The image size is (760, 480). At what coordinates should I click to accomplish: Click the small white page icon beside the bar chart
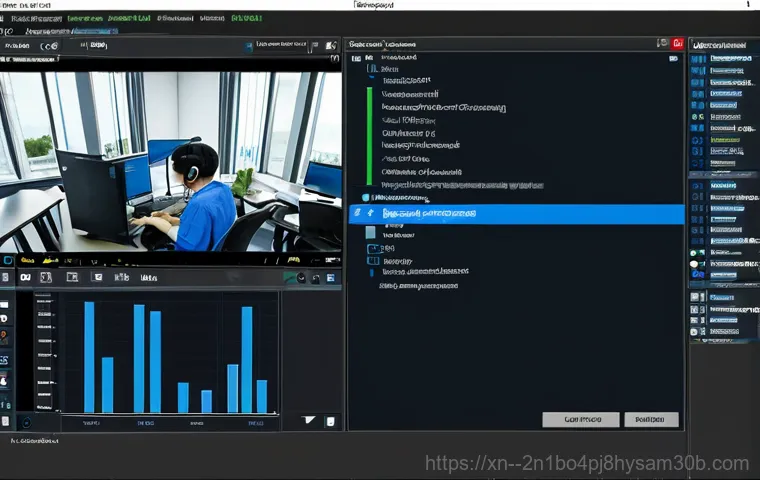click(332, 421)
